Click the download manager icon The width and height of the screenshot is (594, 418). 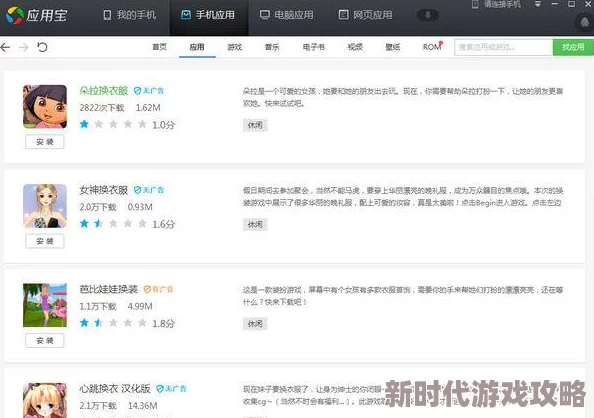point(428,15)
